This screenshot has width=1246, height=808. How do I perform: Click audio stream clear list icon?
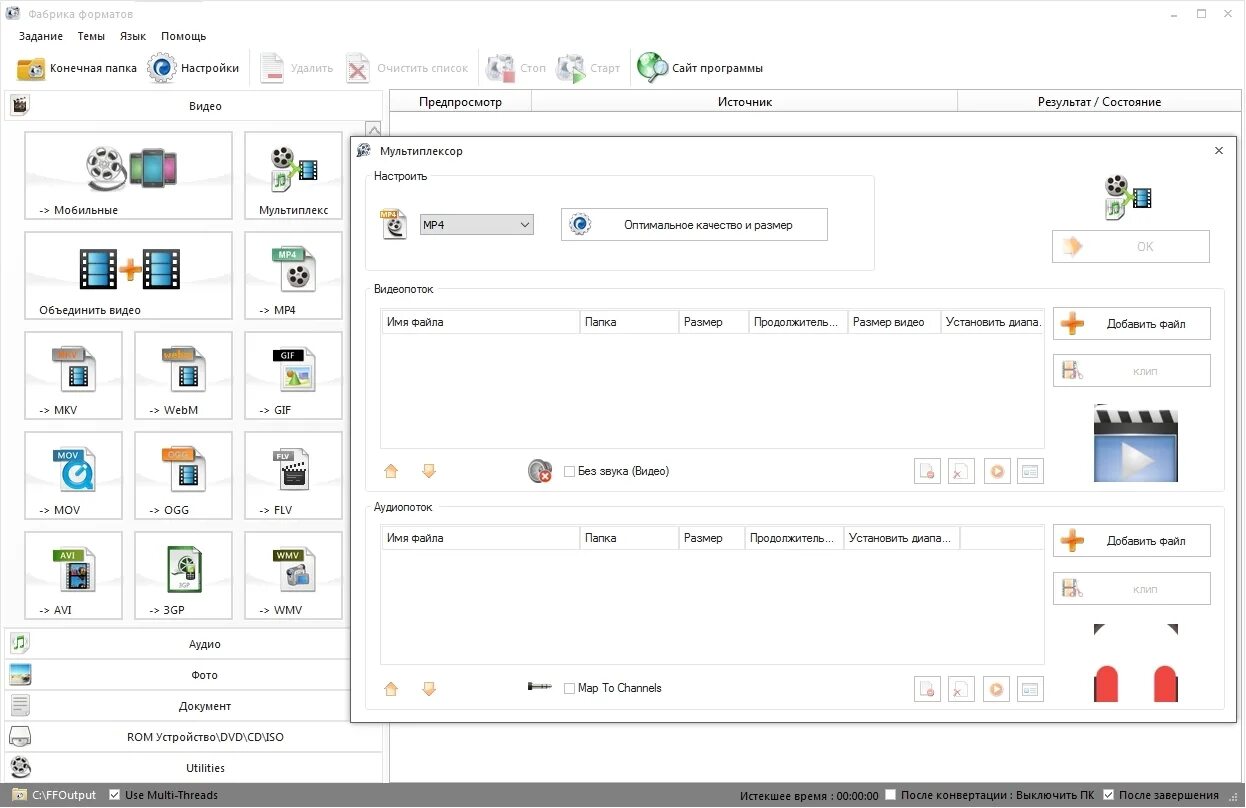click(x=961, y=689)
